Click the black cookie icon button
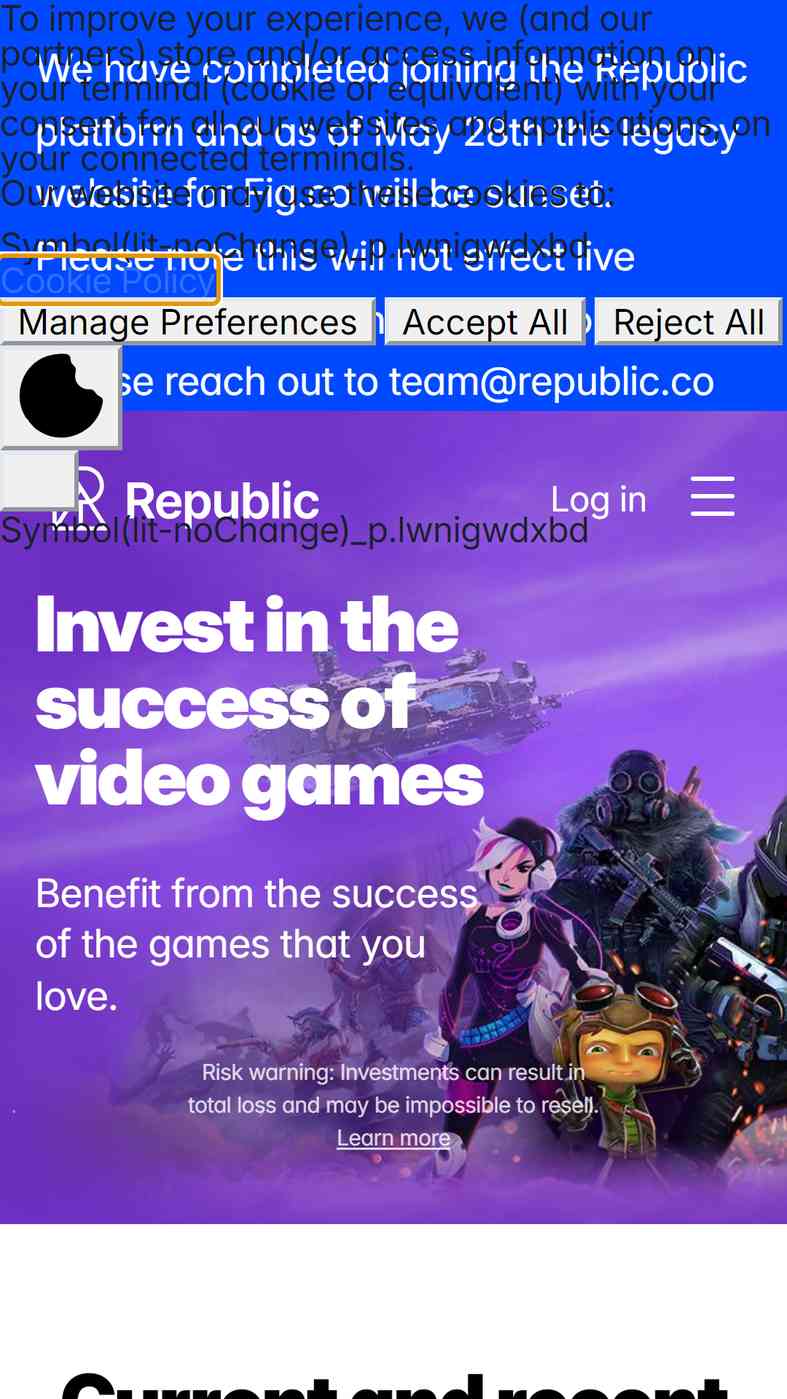 [x=61, y=396]
